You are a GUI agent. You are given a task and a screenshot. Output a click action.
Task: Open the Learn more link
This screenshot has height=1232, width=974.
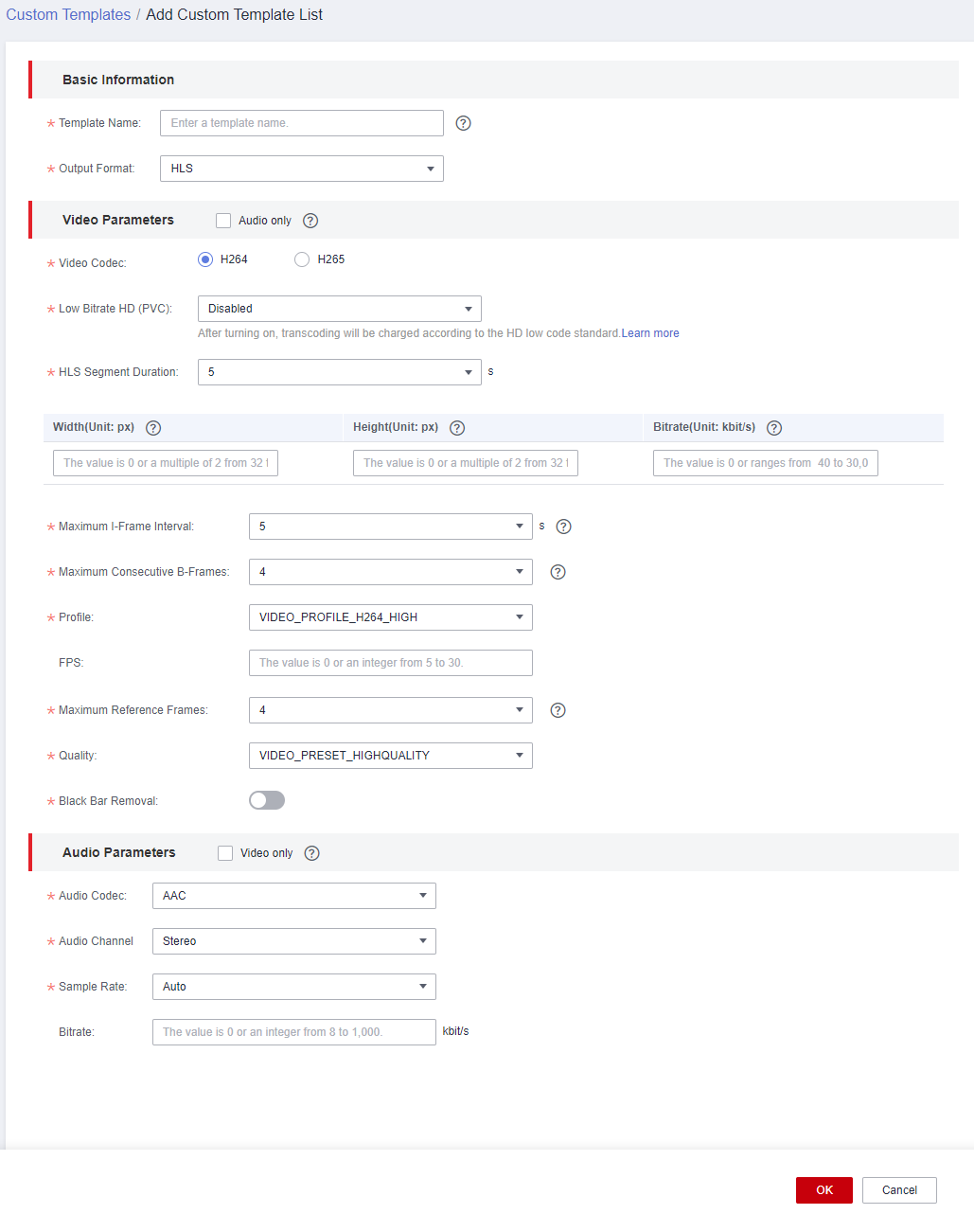coord(650,333)
